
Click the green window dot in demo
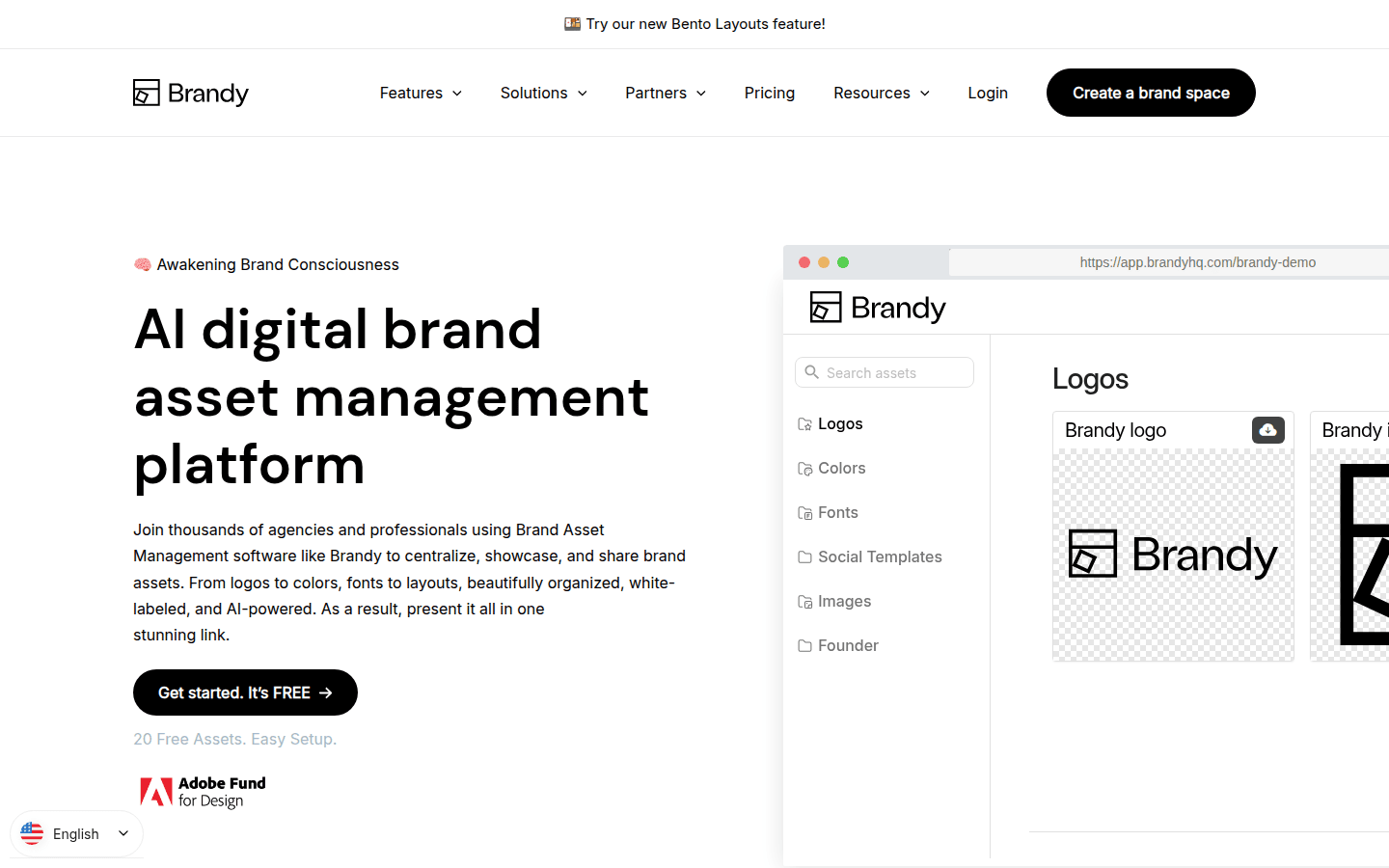click(843, 262)
